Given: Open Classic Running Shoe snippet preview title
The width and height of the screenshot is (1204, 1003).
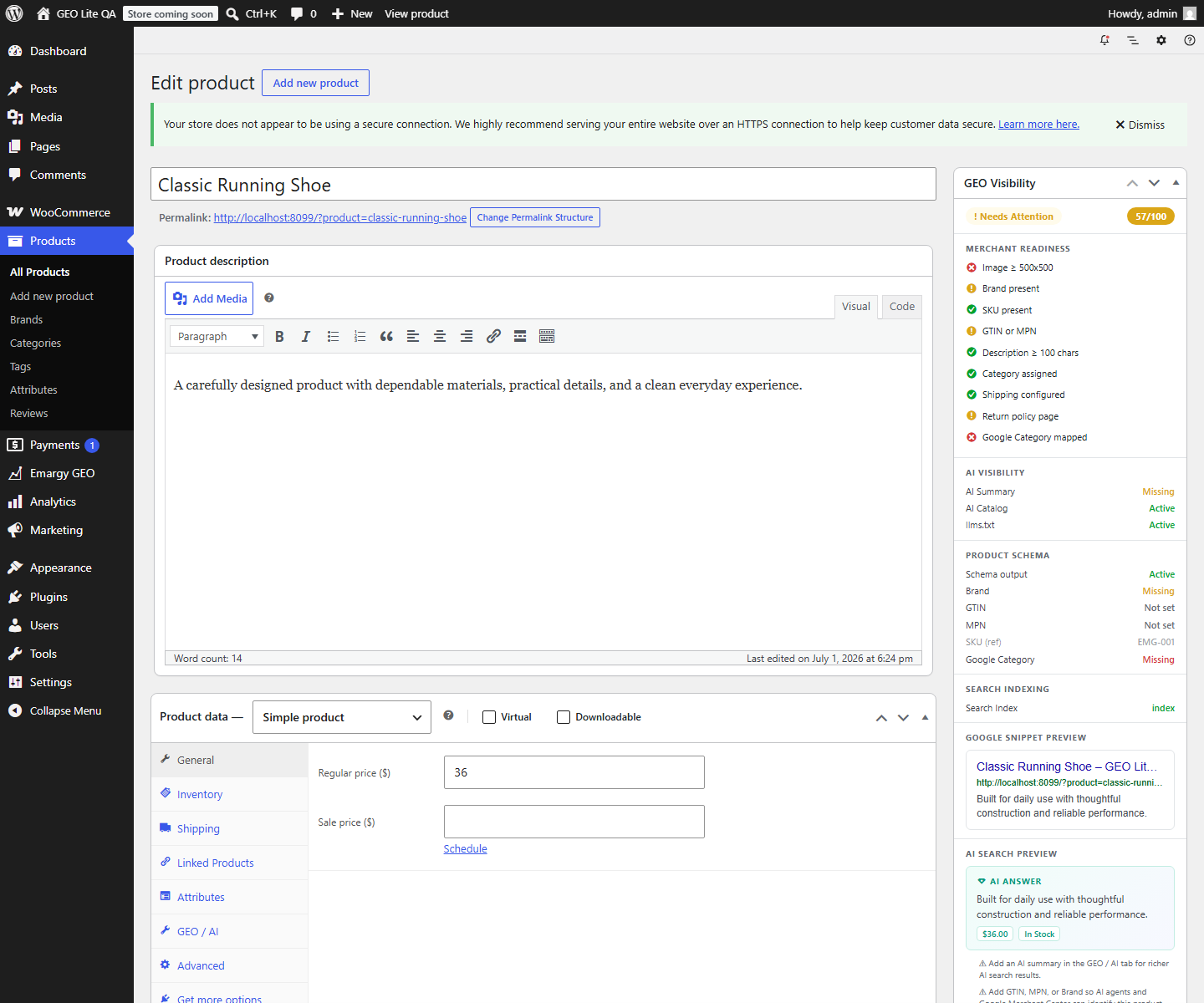Looking at the screenshot, I should click(1067, 766).
